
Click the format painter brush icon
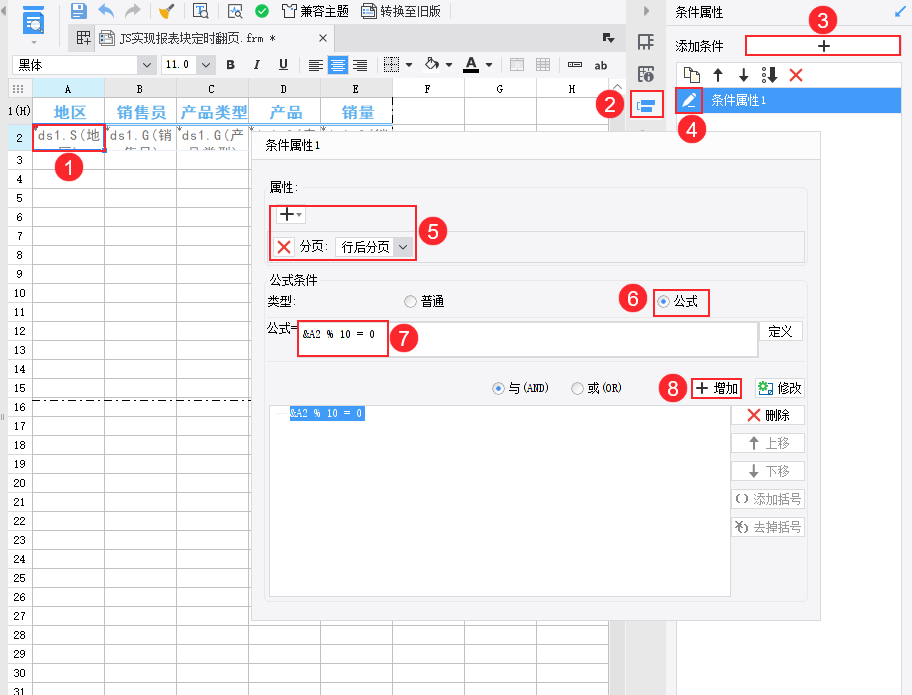click(x=166, y=10)
